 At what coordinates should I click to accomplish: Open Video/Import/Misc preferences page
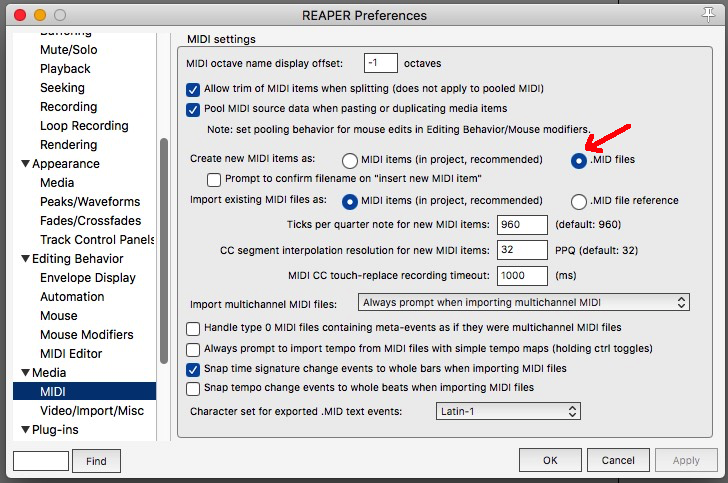click(x=92, y=411)
